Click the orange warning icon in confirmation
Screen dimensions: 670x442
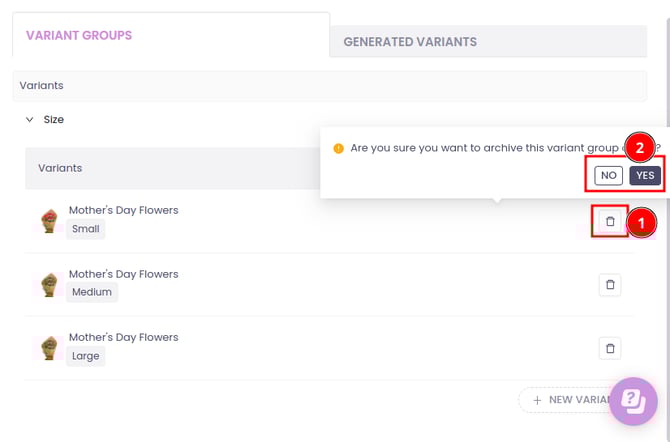point(338,148)
